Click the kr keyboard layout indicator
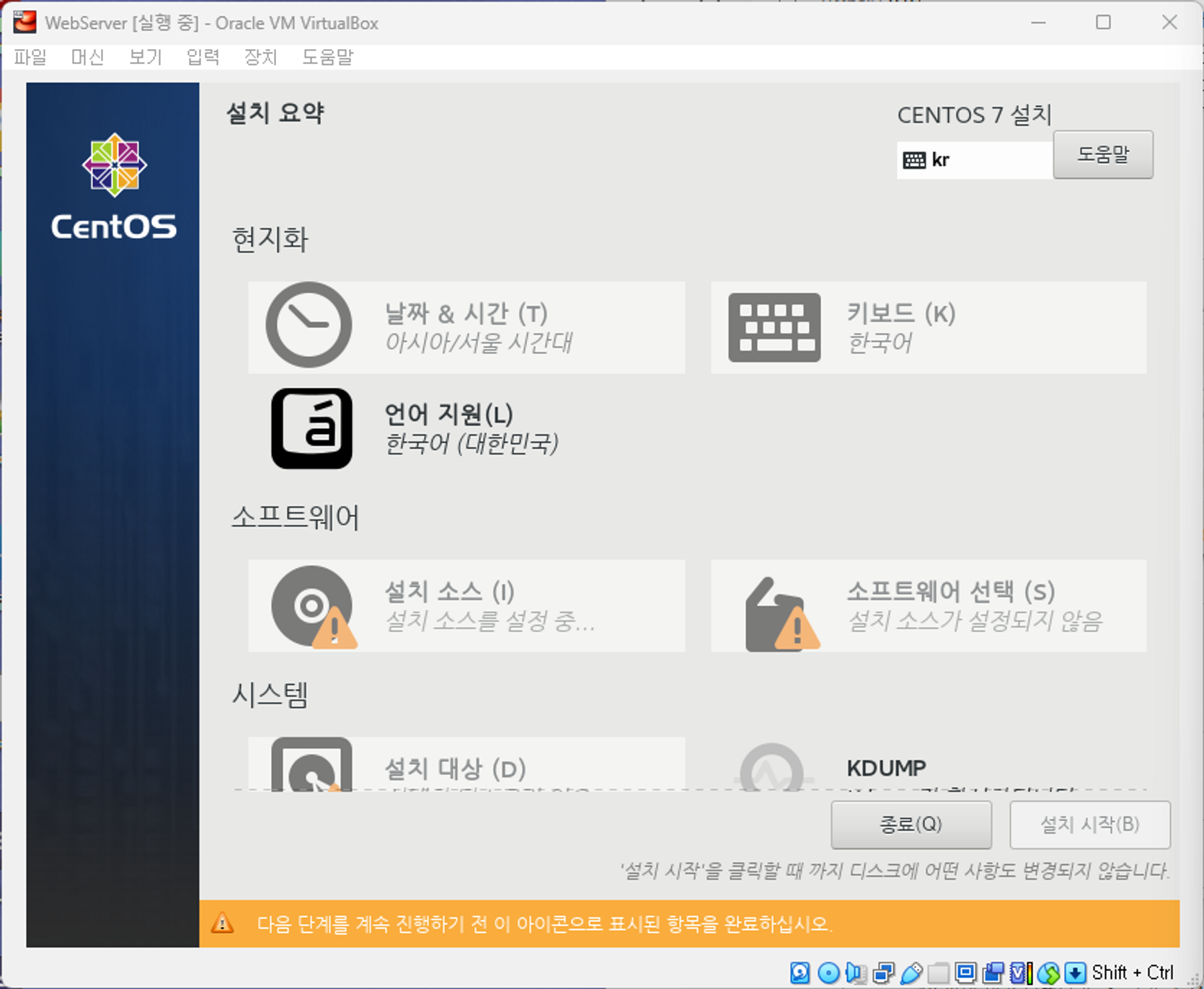 click(975, 160)
